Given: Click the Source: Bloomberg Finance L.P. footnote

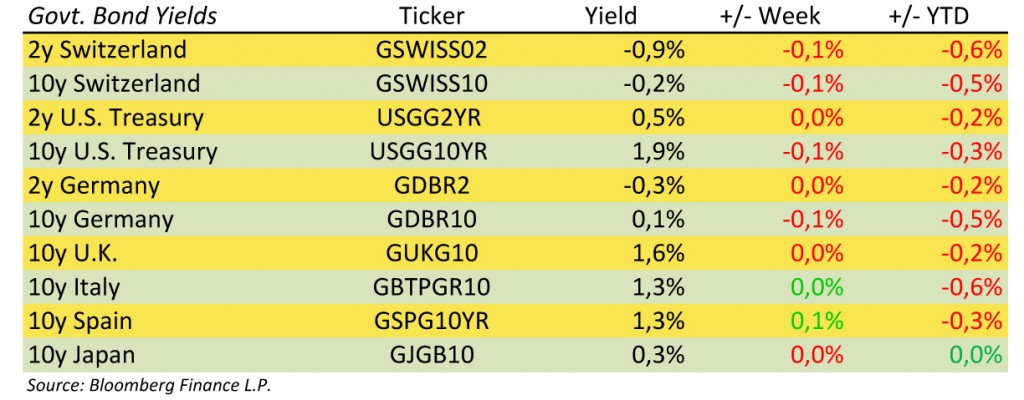Looking at the screenshot, I should pyautogui.click(x=149, y=386).
